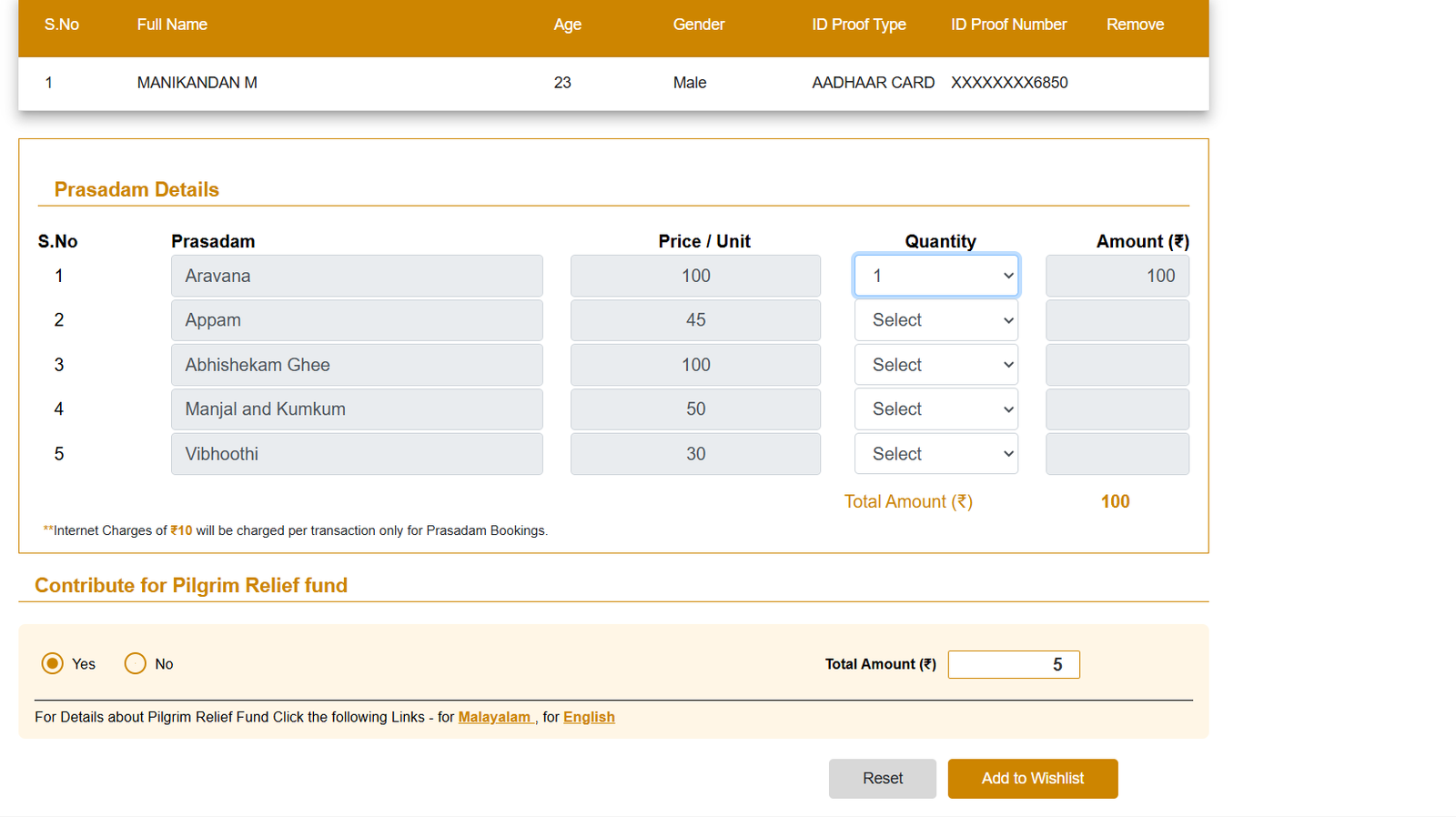Viewport: 1456px width, 817px height.
Task: Click the relief fund Total Amount field
Action: (x=1013, y=665)
